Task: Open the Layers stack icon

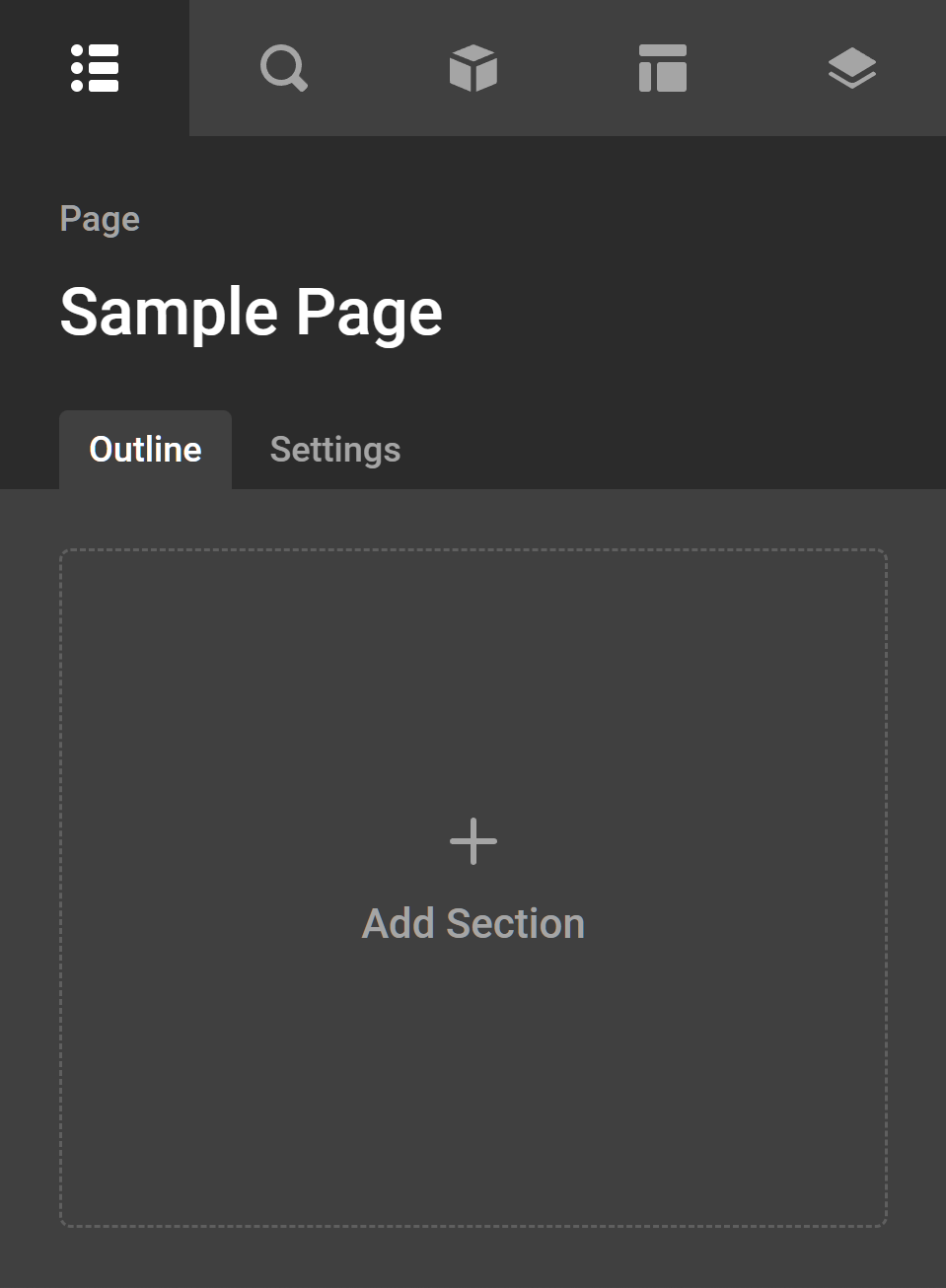Action: pyautogui.click(x=852, y=68)
